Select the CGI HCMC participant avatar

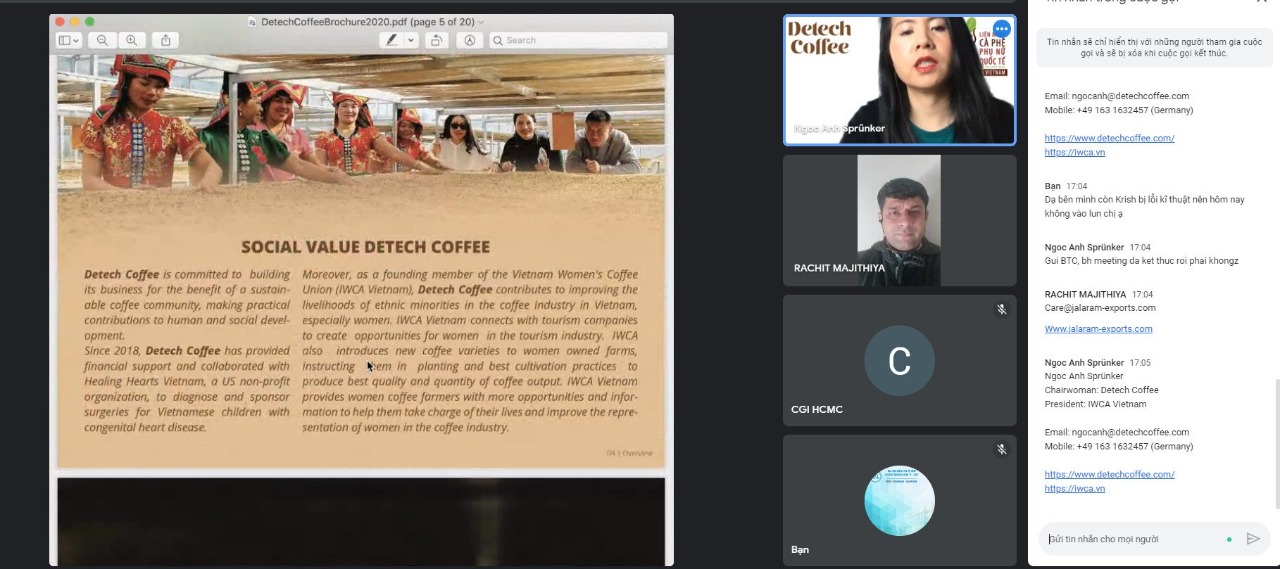coord(899,360)
